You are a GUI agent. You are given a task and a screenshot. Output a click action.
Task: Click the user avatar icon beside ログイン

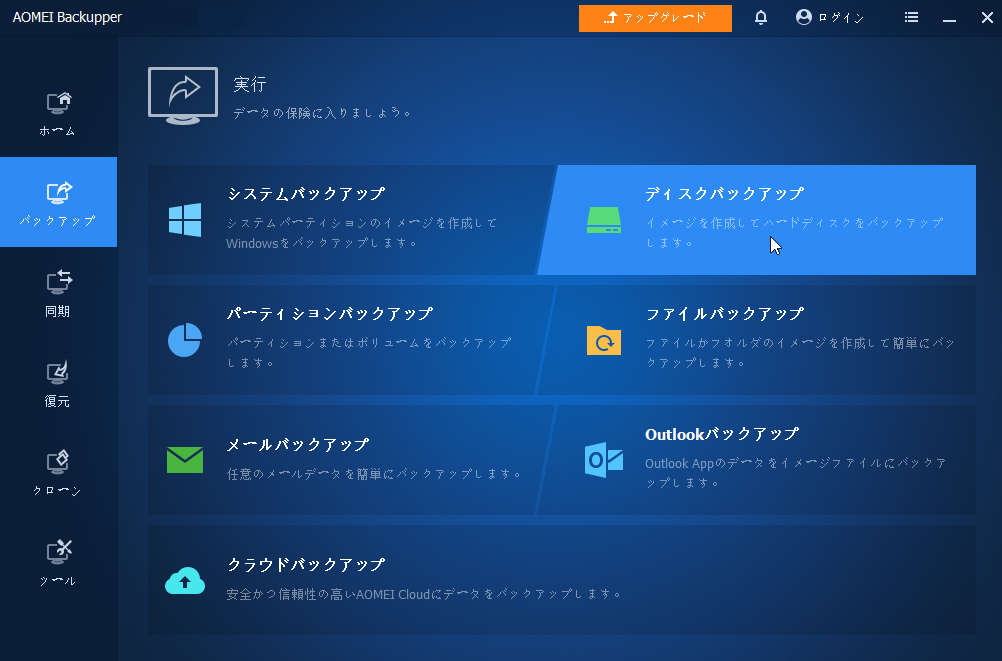[804, 17]
